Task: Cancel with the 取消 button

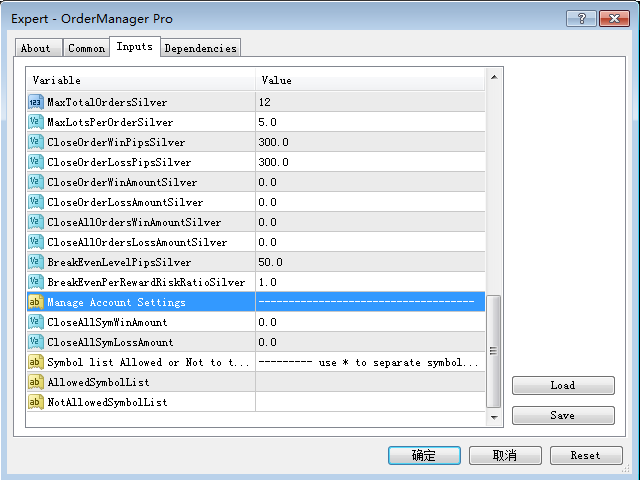Action: pyautogui.click(x=504, y=455)
